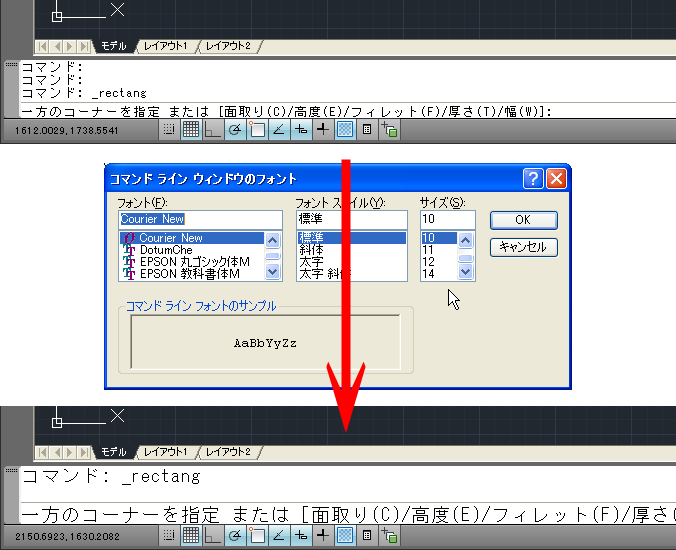Toggle lineweight display in the lower status bar
Viewport: 676px width, 550px height.
345,537
